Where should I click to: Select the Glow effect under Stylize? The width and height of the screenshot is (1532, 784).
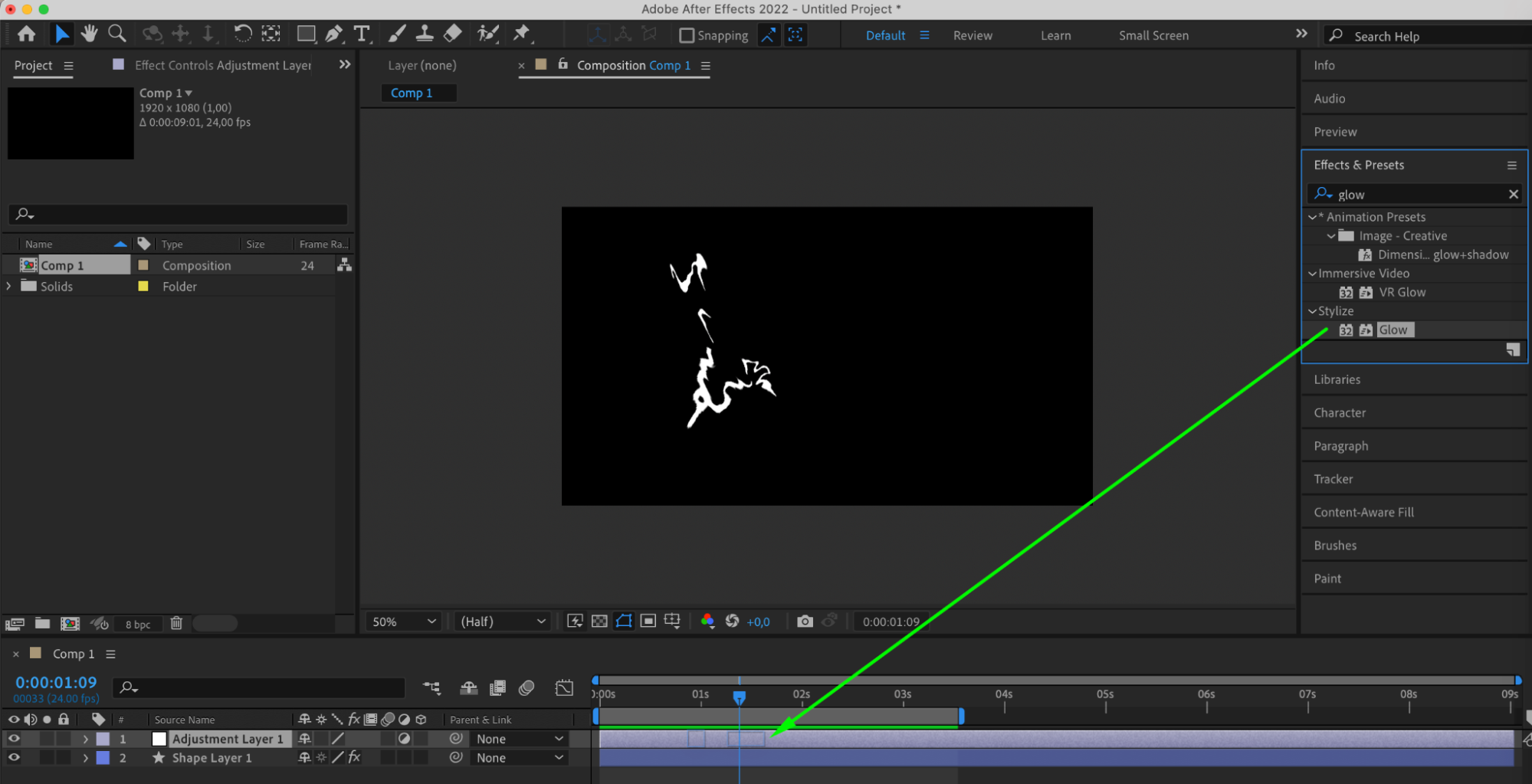coord(1393,330)
